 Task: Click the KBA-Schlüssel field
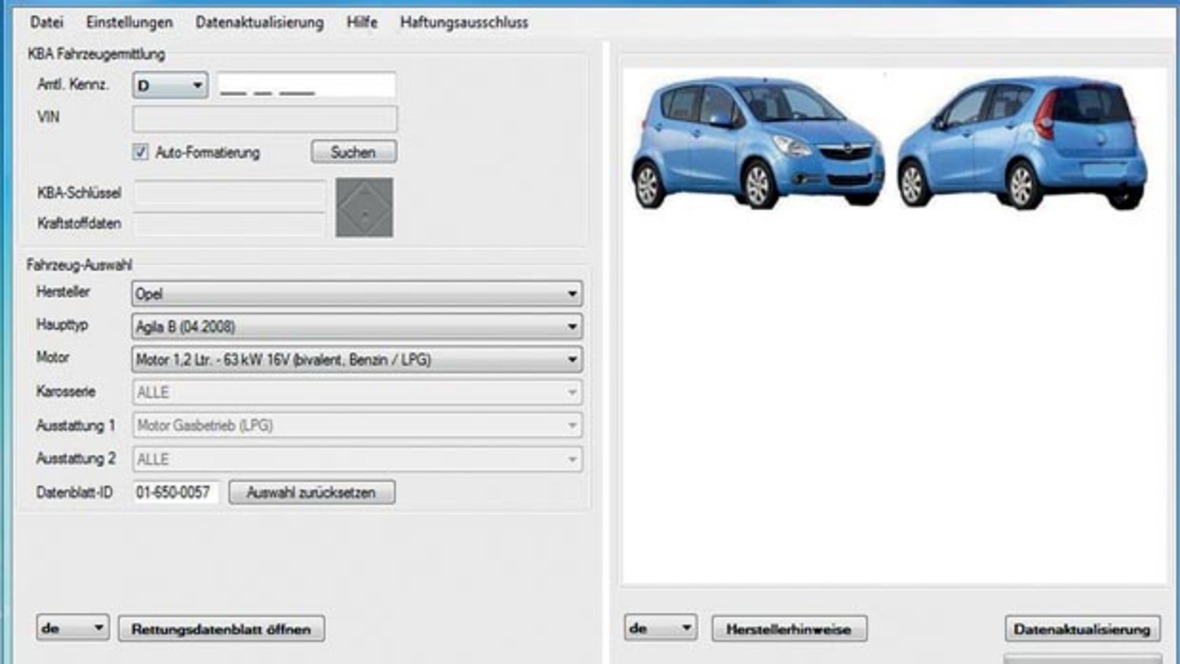click(230, 193)
